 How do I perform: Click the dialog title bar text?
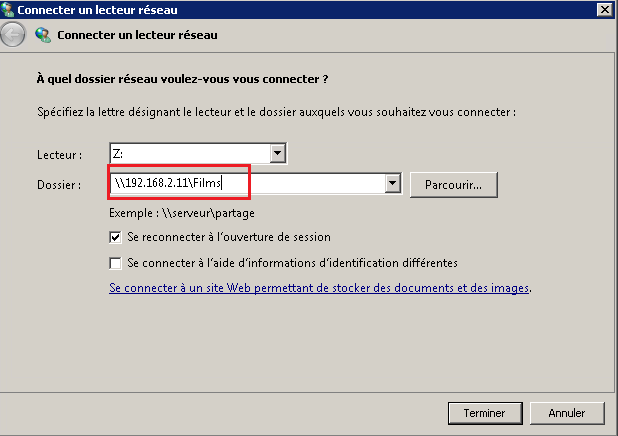(x=97, y=10)
